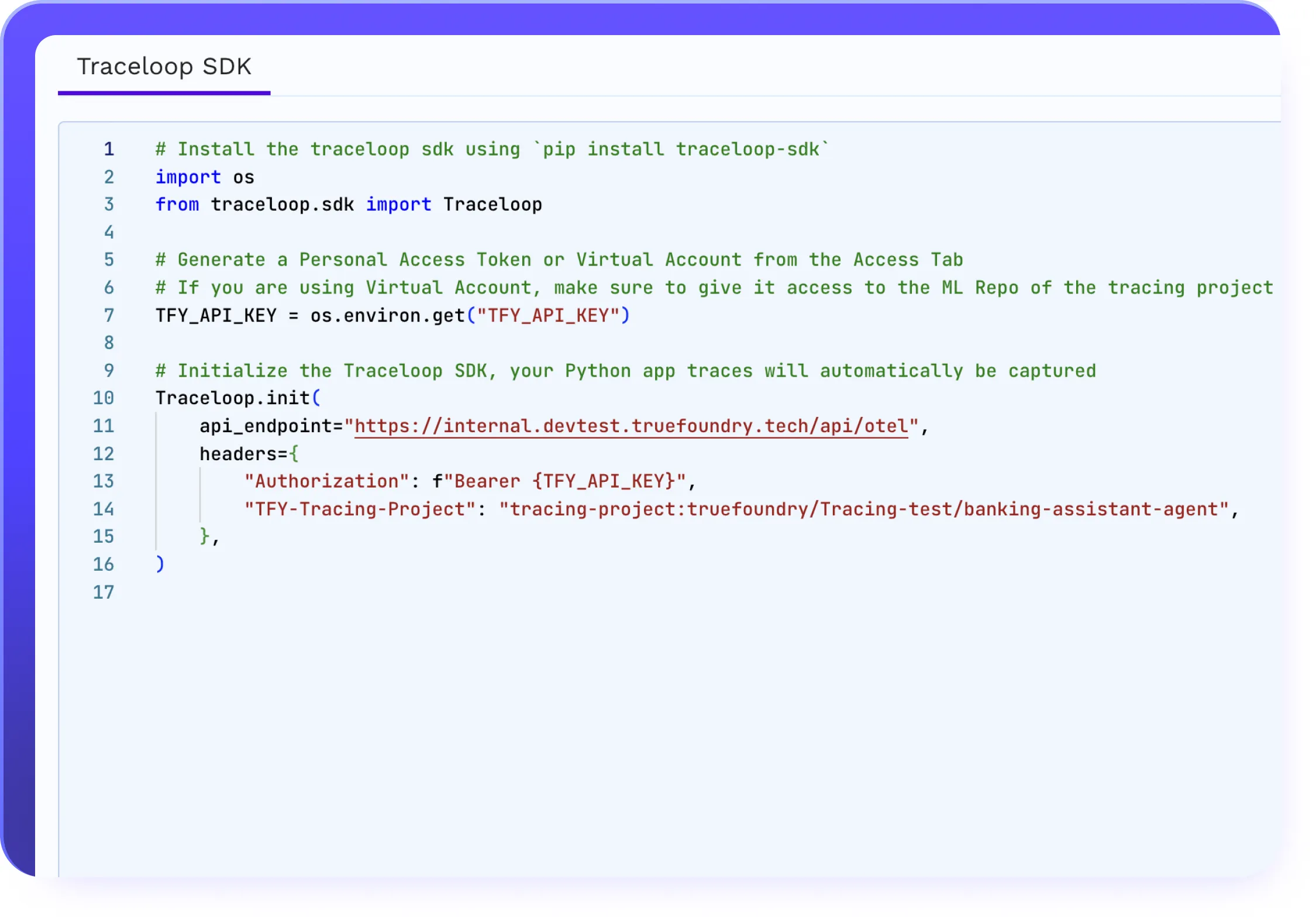This screenshot has height=921, width=1316.
Task: Click the 'Generate a Personal Access Token' comment
Action: pyautogui.click(x=559, y=260)
